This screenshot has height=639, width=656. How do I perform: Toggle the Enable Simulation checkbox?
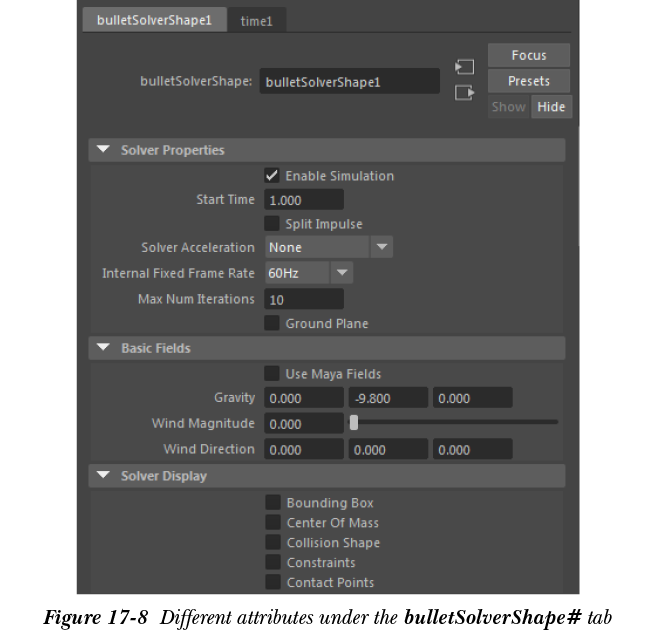[272, 176]
